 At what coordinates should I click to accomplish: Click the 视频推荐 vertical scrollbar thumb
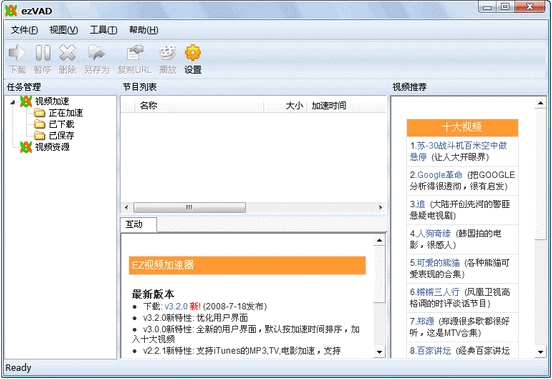[540, 174]
